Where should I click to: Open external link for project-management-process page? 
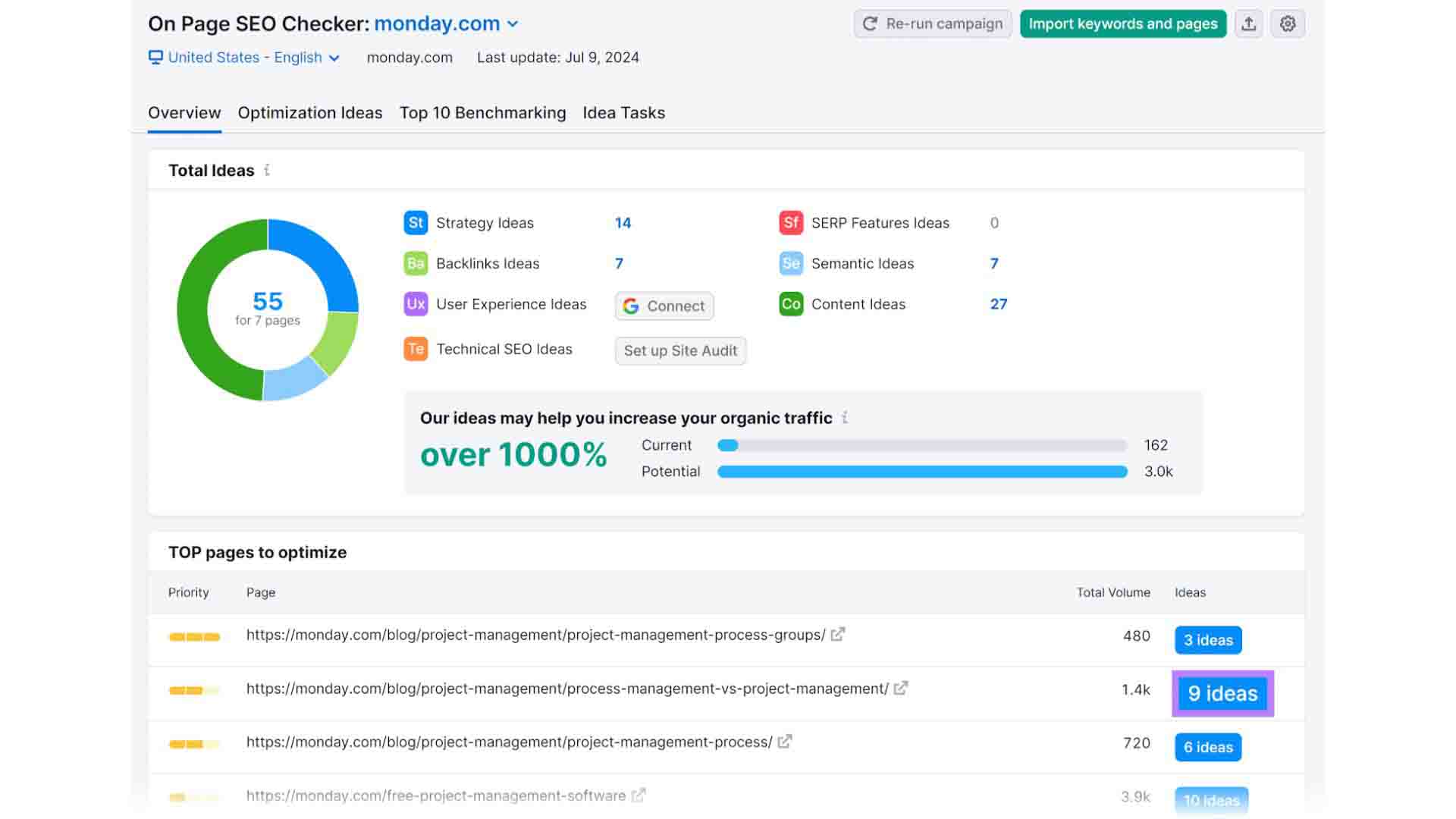click(x=785, y=742)
